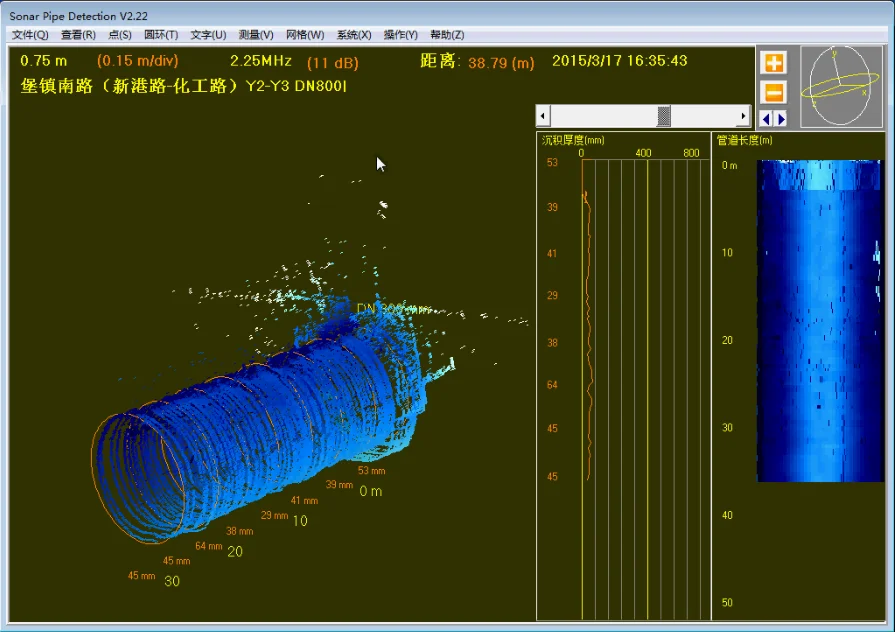Open the 查看(R) view menu
Screen dimensions: 895x632
point(76,34)
